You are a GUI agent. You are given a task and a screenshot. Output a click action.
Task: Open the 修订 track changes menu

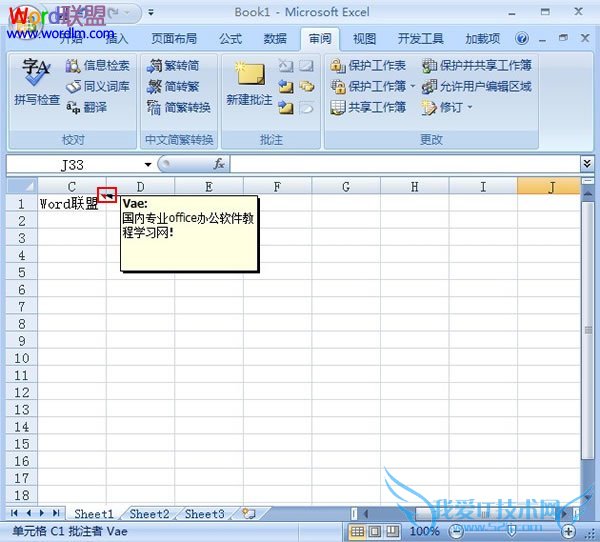coord(447,107)
